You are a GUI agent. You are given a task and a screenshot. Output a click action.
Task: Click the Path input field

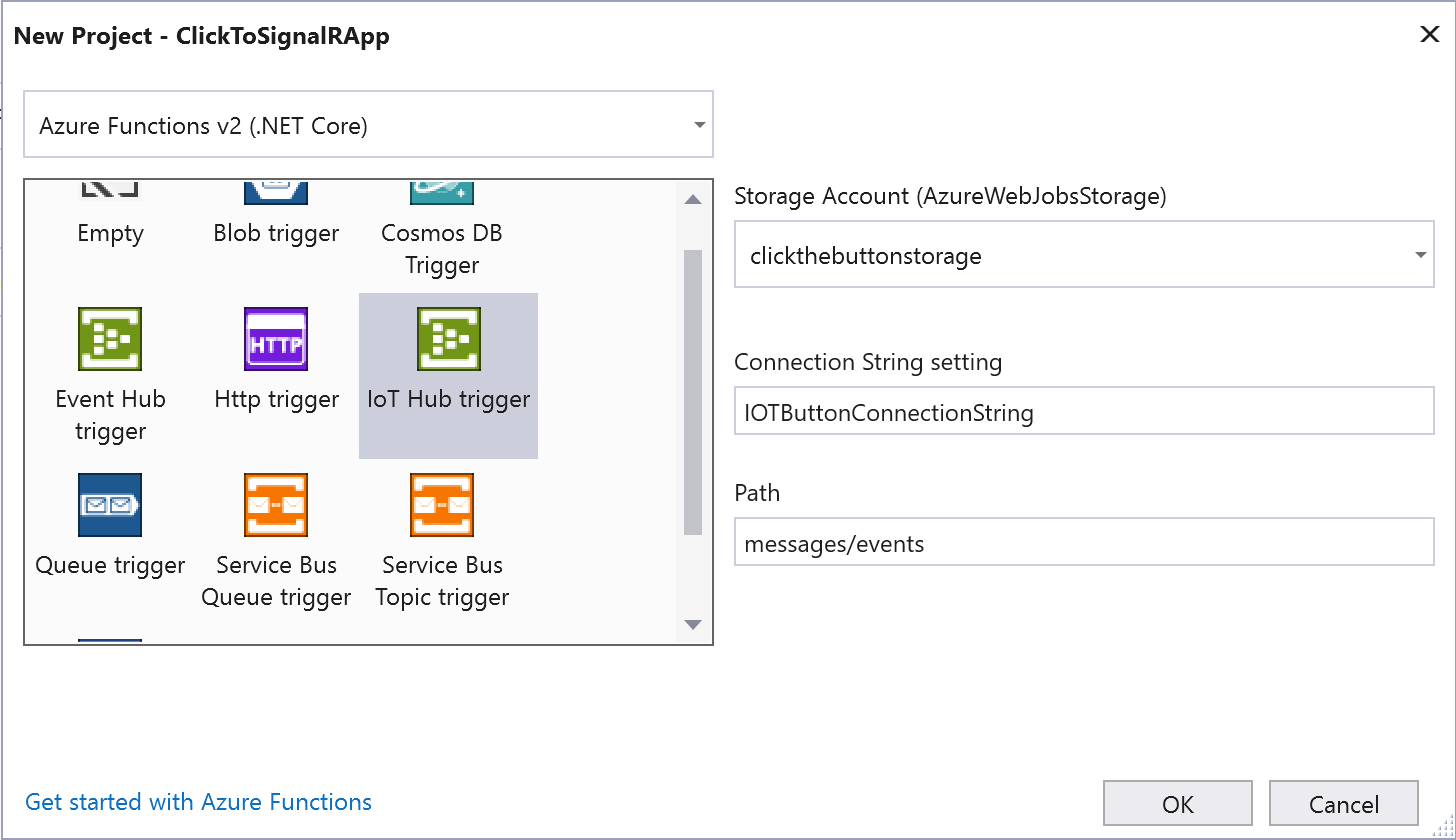coord(1084,544)
